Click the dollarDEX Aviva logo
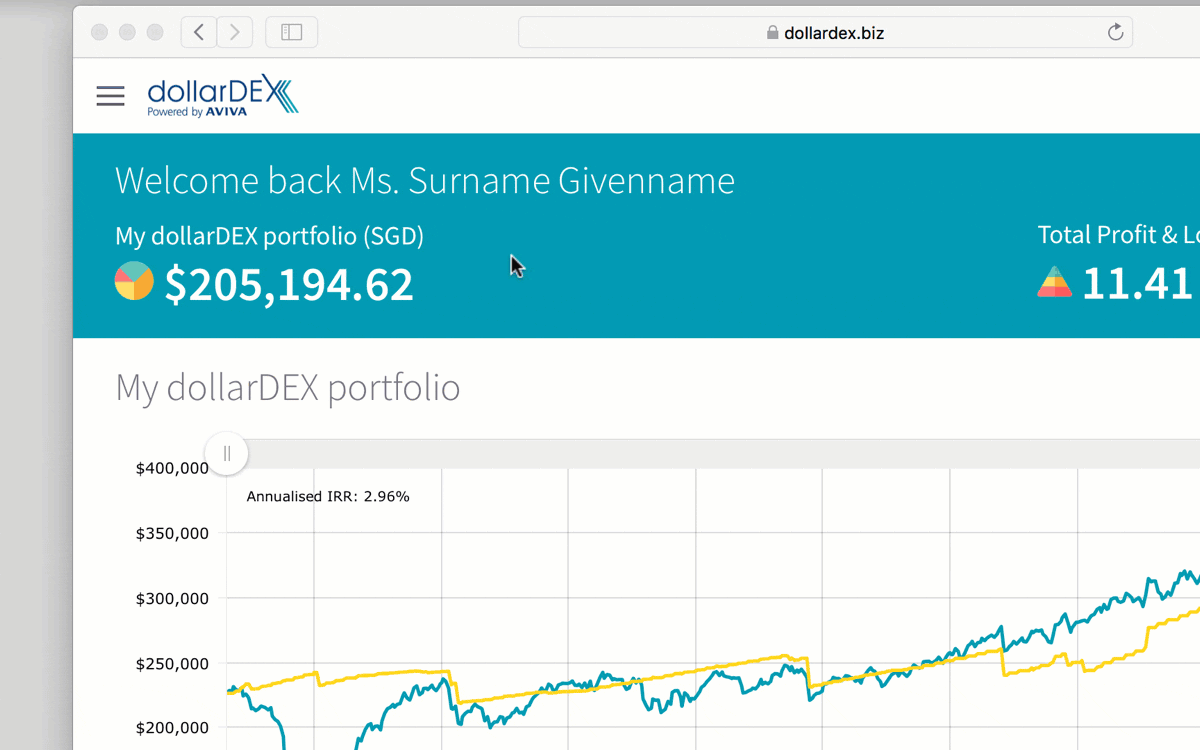 pos(223,97)
